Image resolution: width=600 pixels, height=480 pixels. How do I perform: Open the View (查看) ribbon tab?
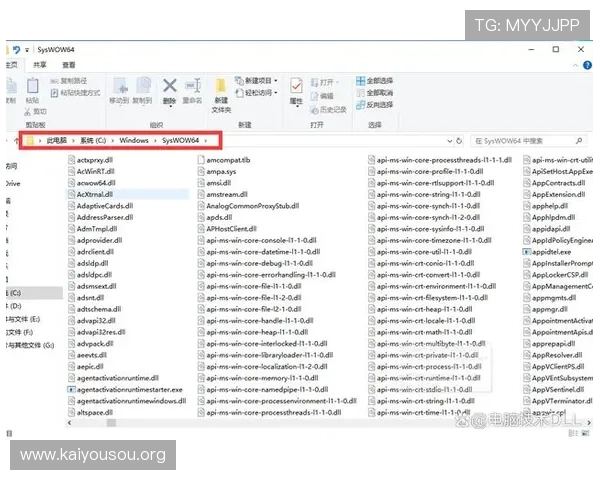69,65
